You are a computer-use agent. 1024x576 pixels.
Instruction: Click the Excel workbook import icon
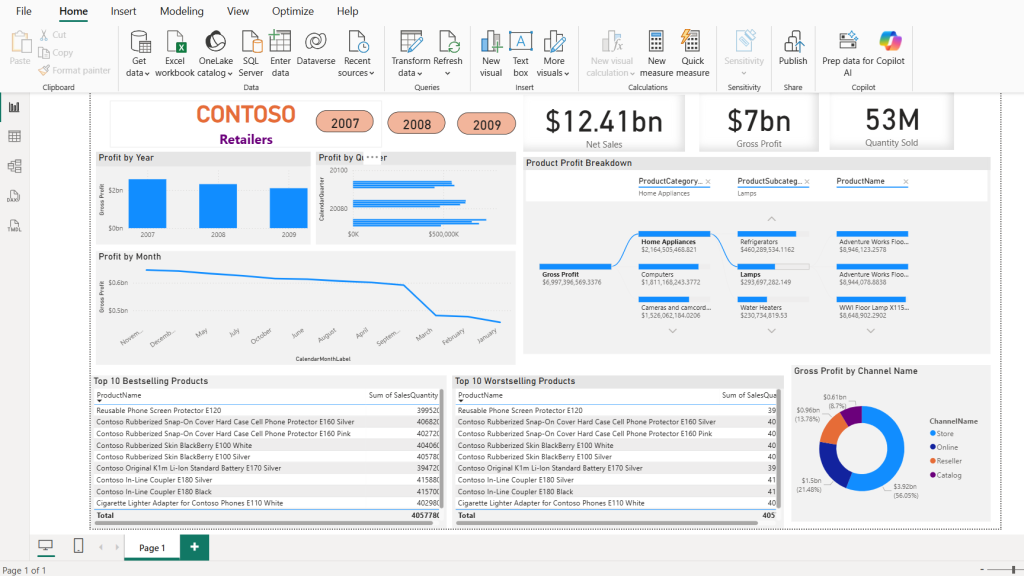click(175, 42)
